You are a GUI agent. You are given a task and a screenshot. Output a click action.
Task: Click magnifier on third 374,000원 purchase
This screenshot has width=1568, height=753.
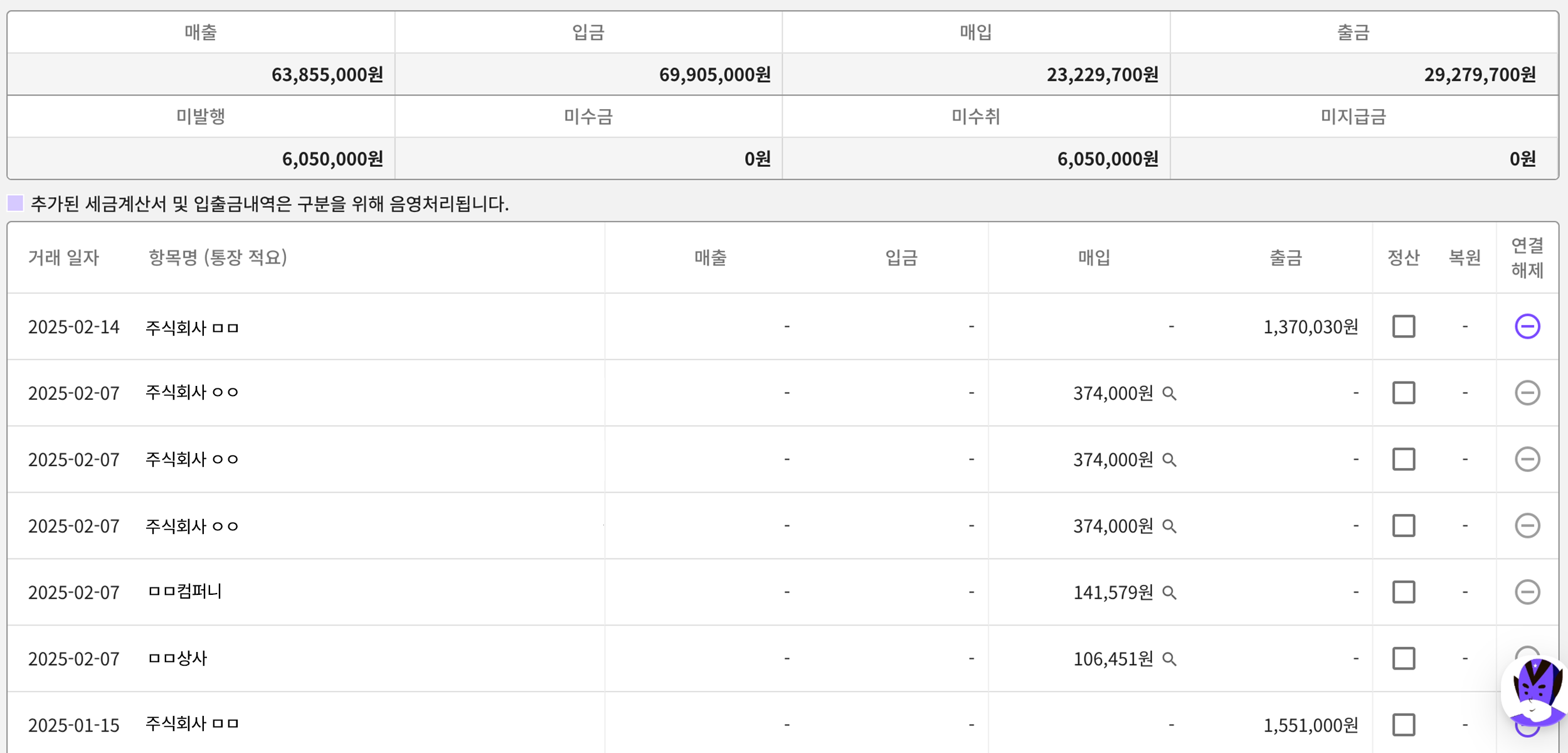1169,526
